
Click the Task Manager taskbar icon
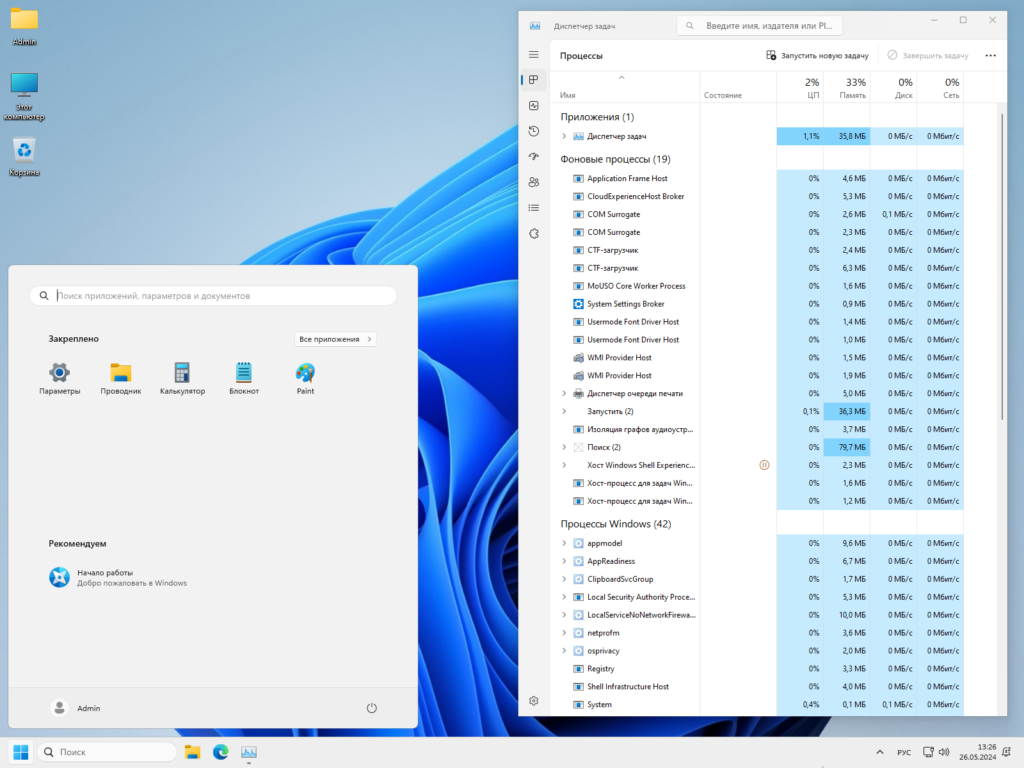249,752
